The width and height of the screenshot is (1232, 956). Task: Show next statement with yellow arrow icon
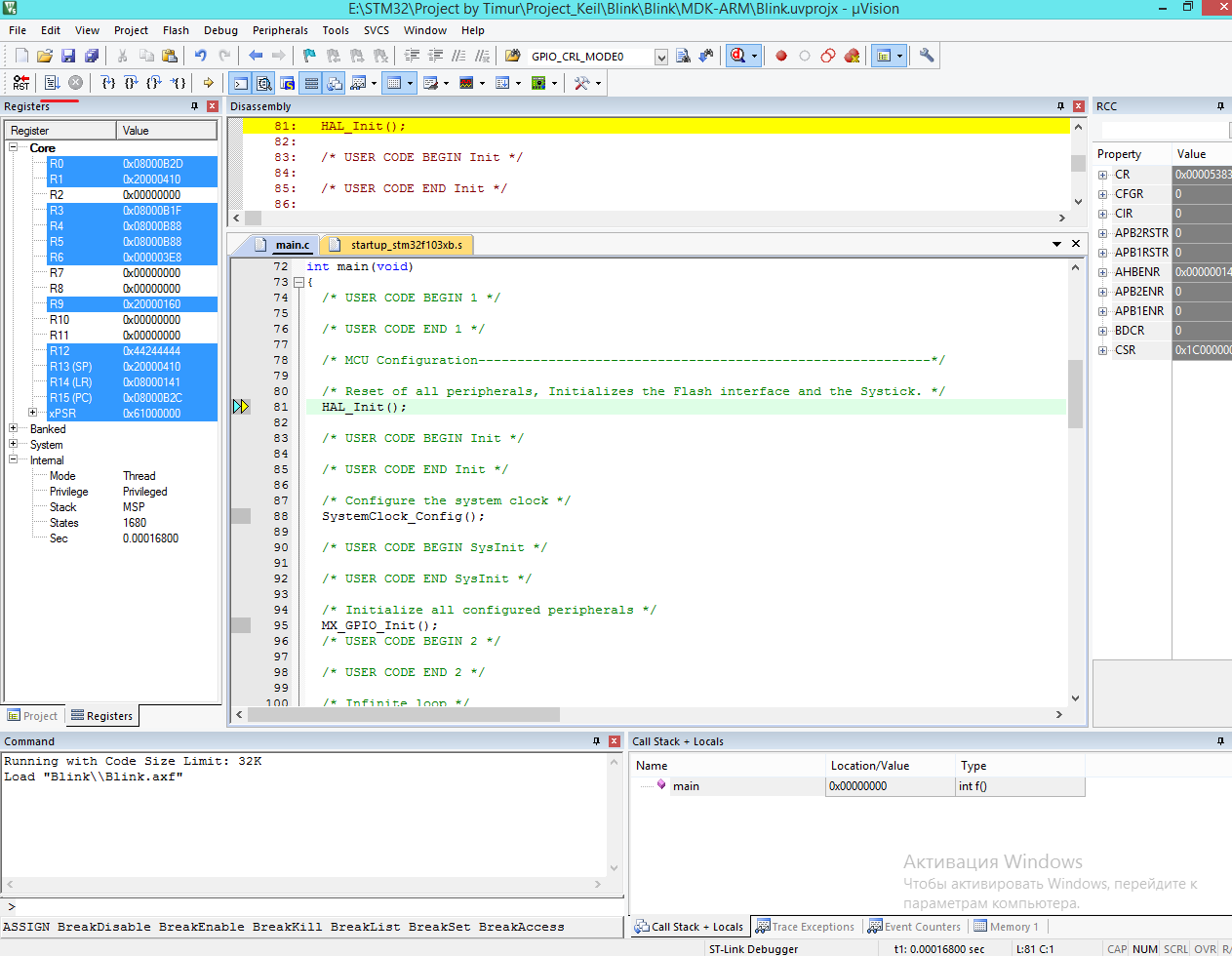(208, 83)
